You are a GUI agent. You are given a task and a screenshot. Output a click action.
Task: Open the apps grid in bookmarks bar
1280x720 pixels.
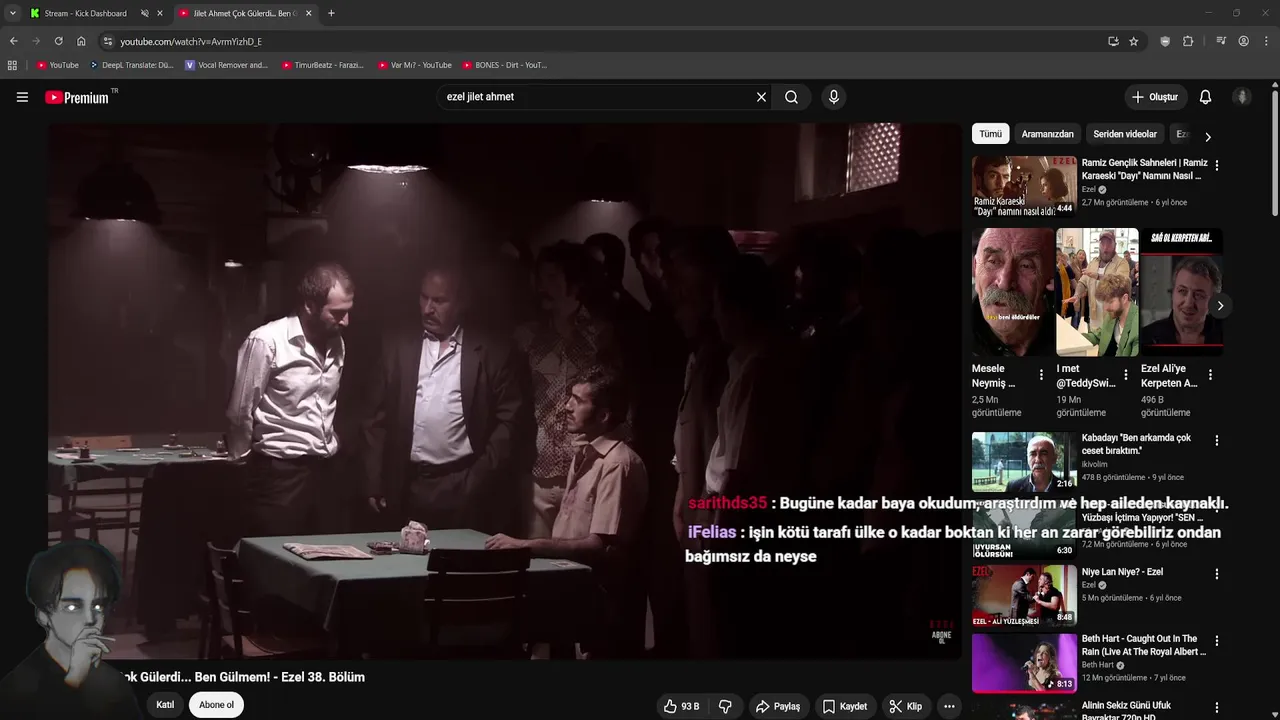(12, 65)
